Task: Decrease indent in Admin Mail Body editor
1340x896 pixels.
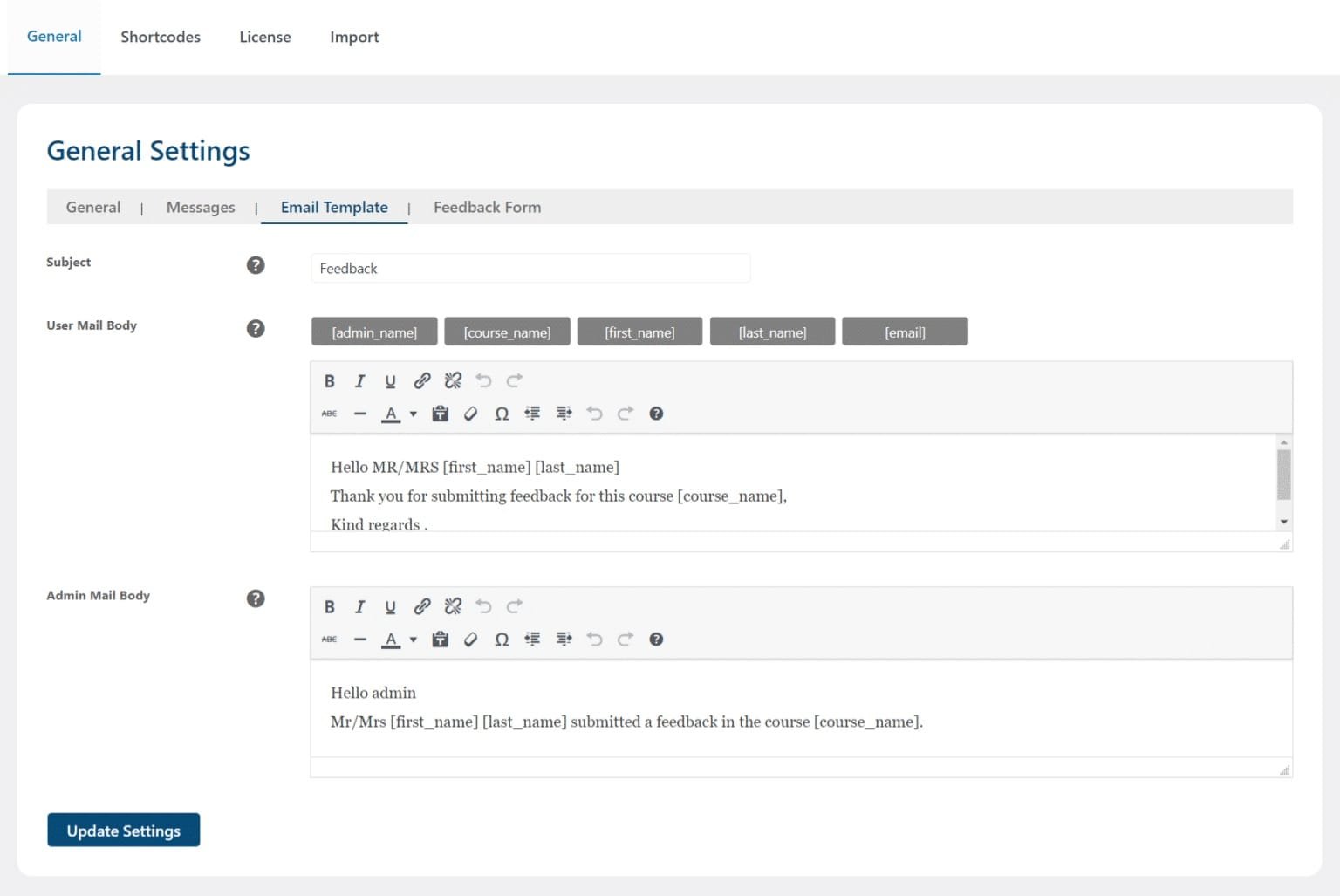Action: [532, 640]
